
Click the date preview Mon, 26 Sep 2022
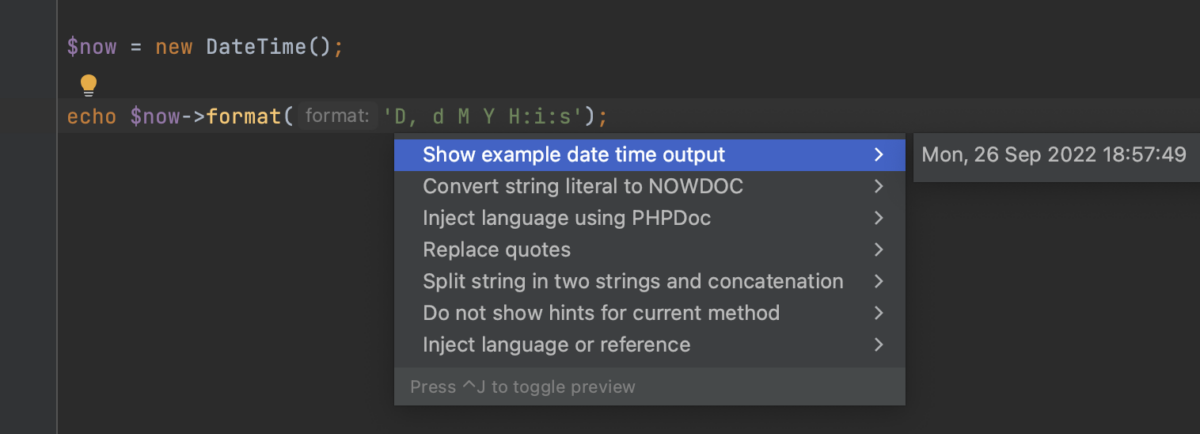pyautogui.click(x=1053, y=155)
